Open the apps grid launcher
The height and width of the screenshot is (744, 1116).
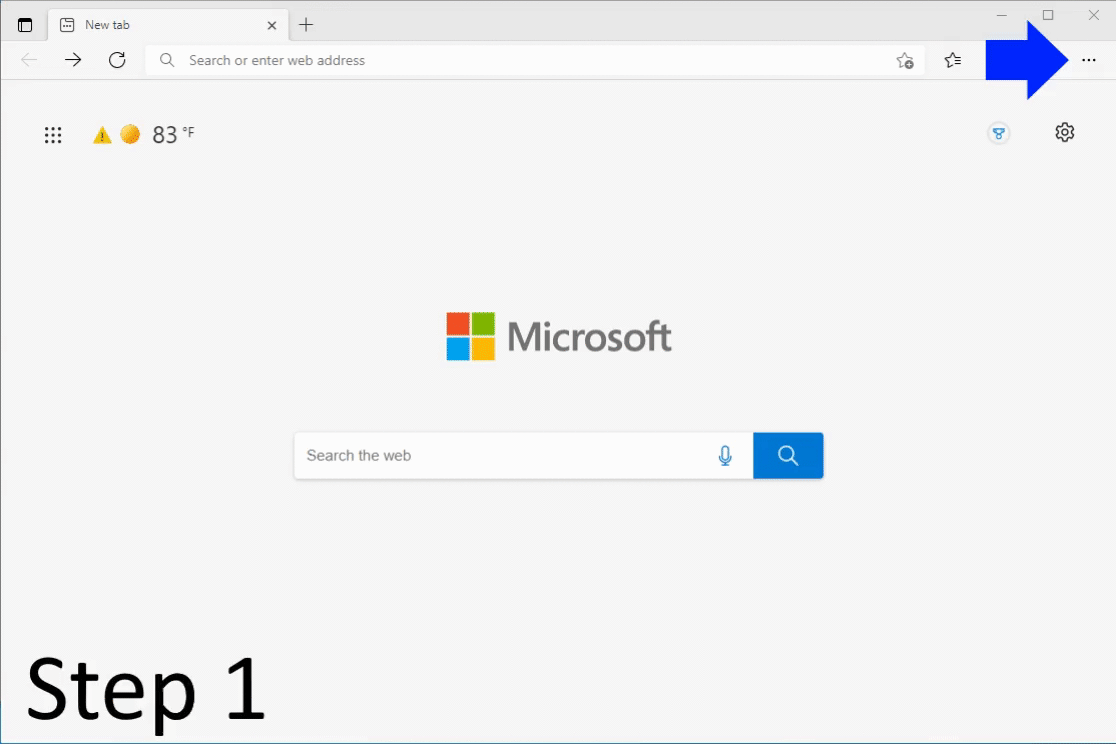pos(53,135)
